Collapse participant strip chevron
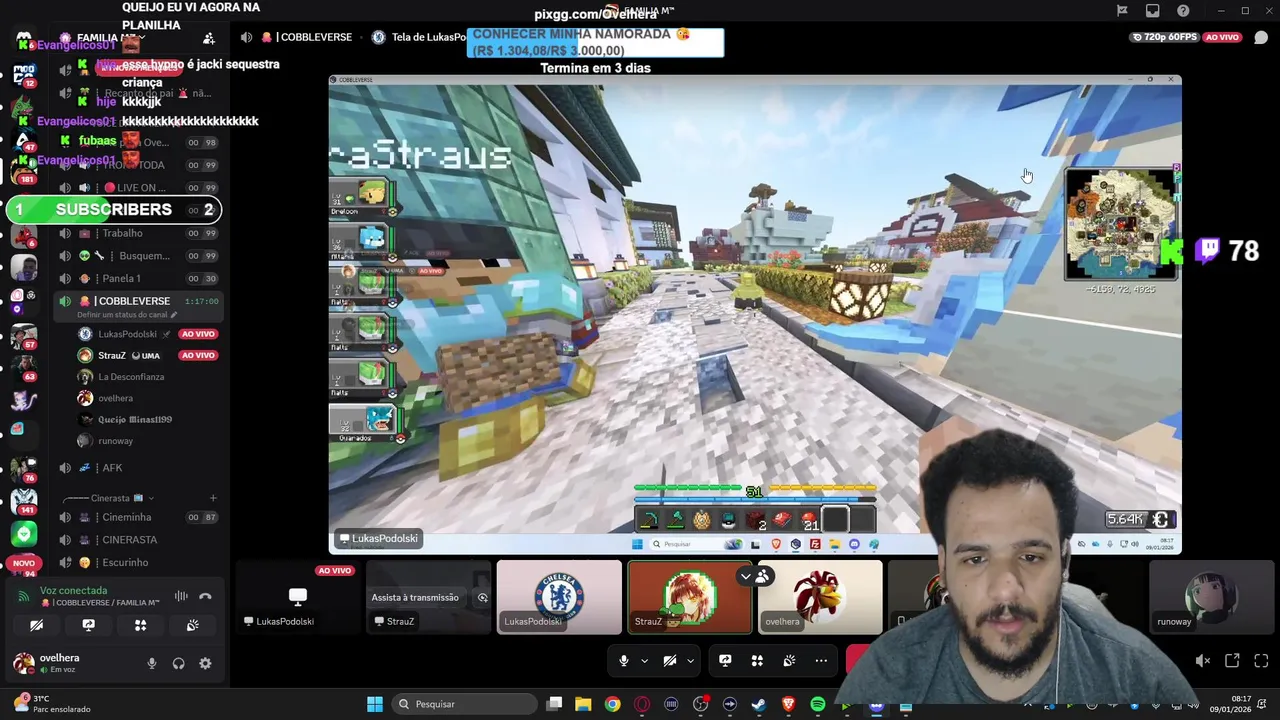 pyautogui.click(x=745, y=576)
